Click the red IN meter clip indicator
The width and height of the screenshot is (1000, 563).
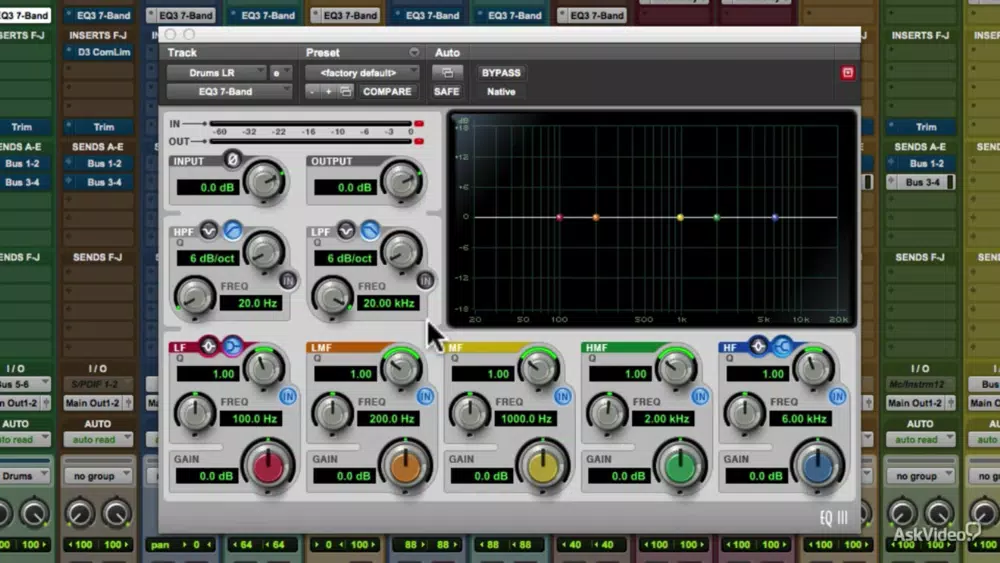419,124
